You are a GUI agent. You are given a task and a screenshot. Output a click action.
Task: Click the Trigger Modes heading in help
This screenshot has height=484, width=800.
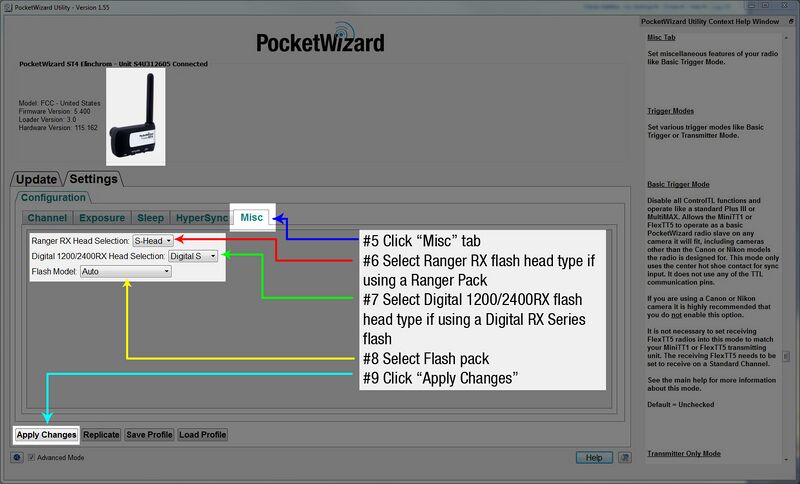point(670,111)
